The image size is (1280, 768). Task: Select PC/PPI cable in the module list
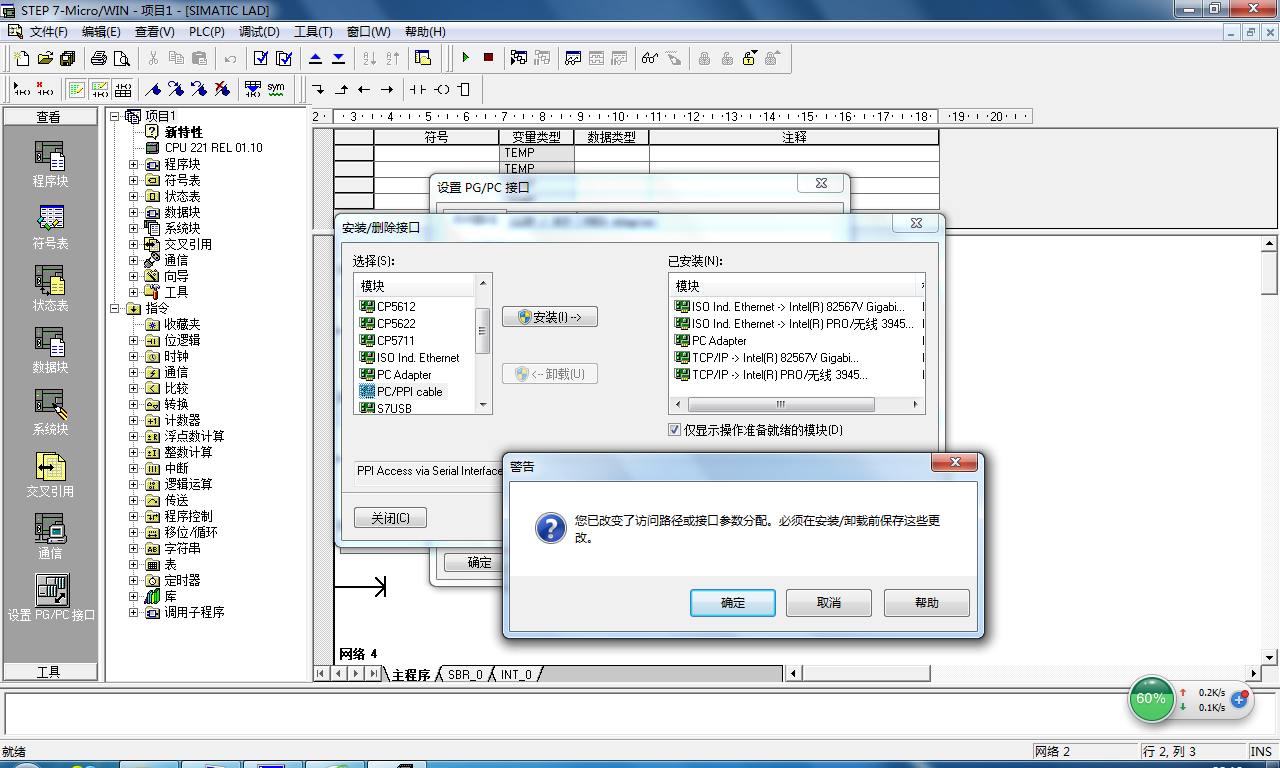pyautogui.click(x=409, y=391)
